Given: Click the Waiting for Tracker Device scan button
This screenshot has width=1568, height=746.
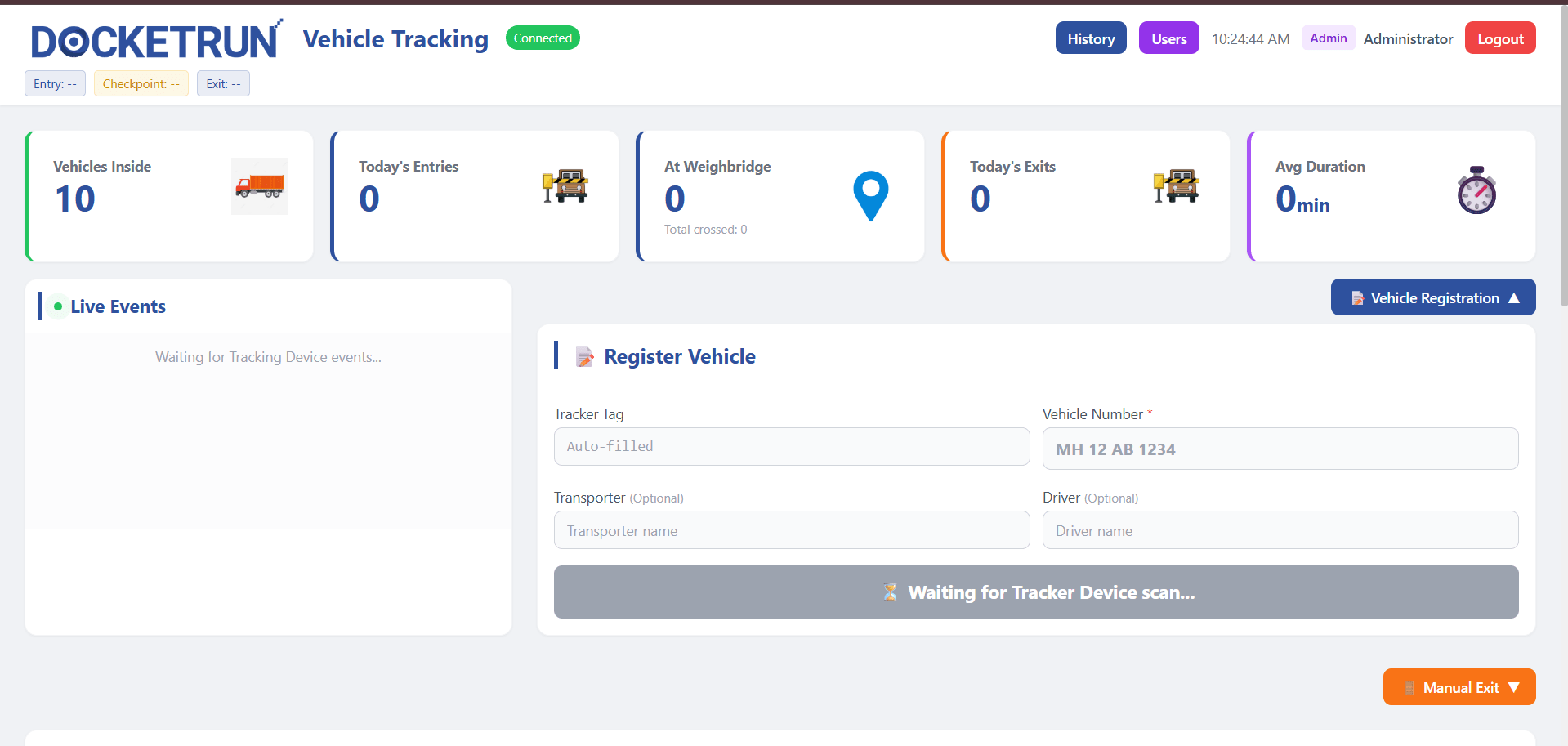Looking at the screenshot, I should click(x=1035, y=592).
